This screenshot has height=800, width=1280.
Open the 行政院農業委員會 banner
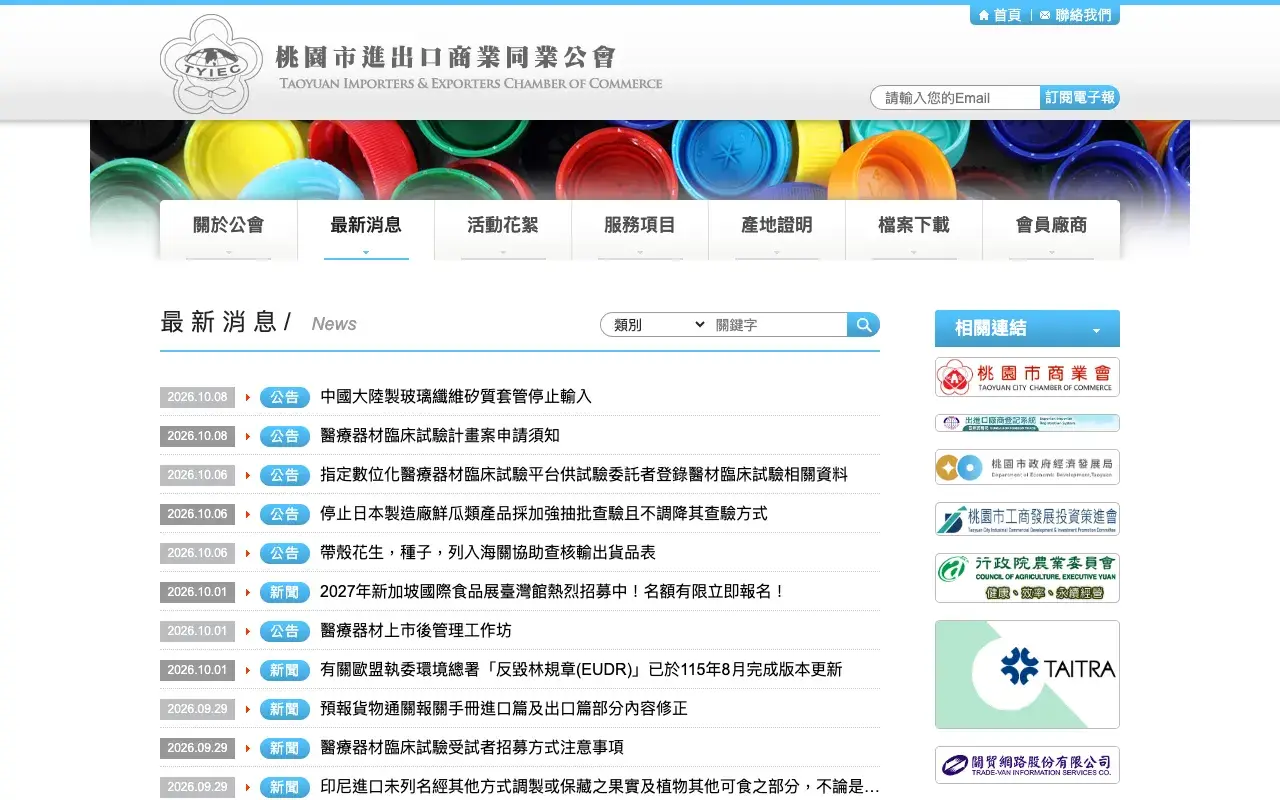pyautogui.click(x=1027, y=578)
